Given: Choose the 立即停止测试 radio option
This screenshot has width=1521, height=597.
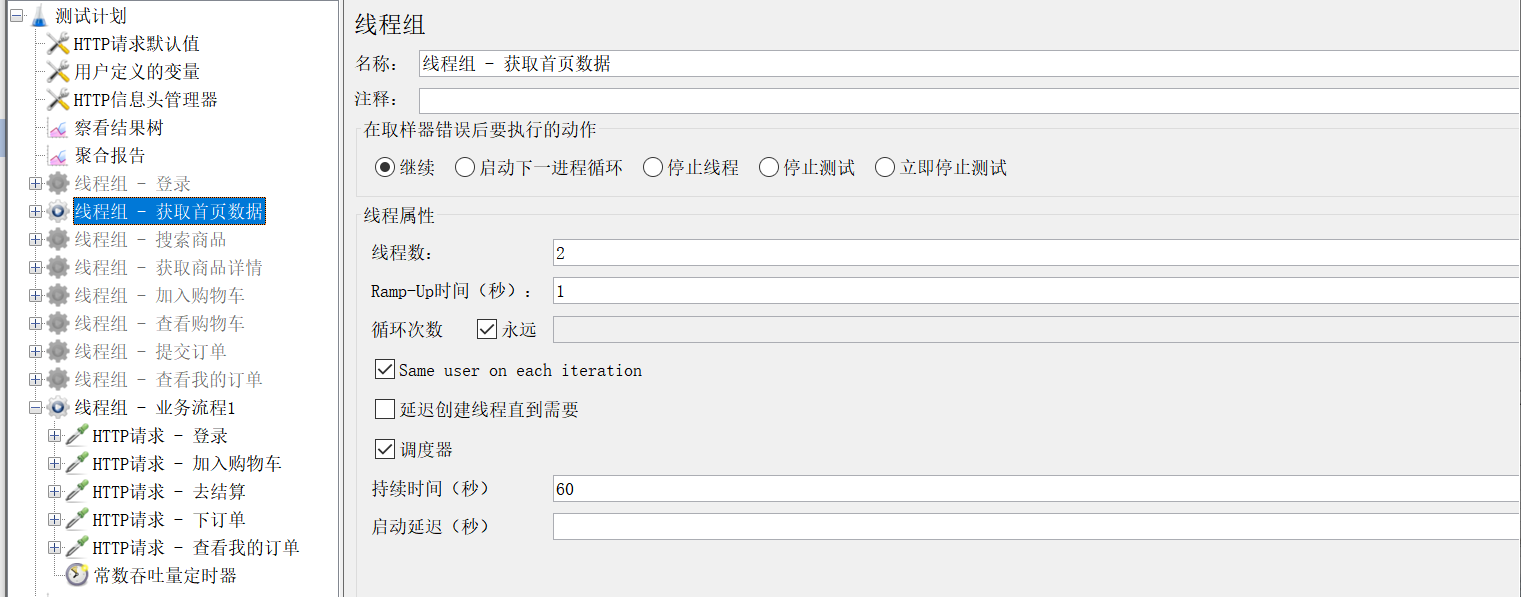Looking at the screenshot, I should (884, 168).
